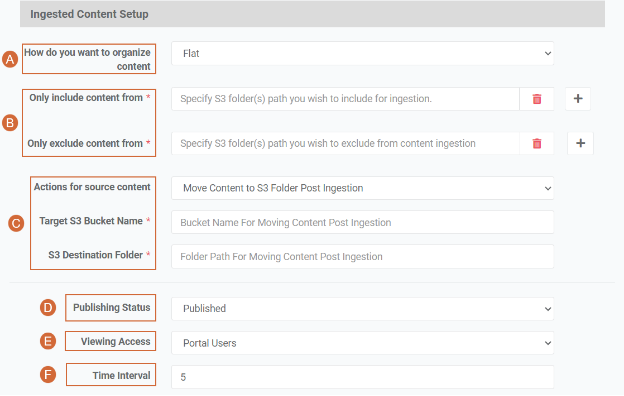Screen dimensions: 624x396
Task: Open the Flat content organization dropdown
Action: point(363,53)
